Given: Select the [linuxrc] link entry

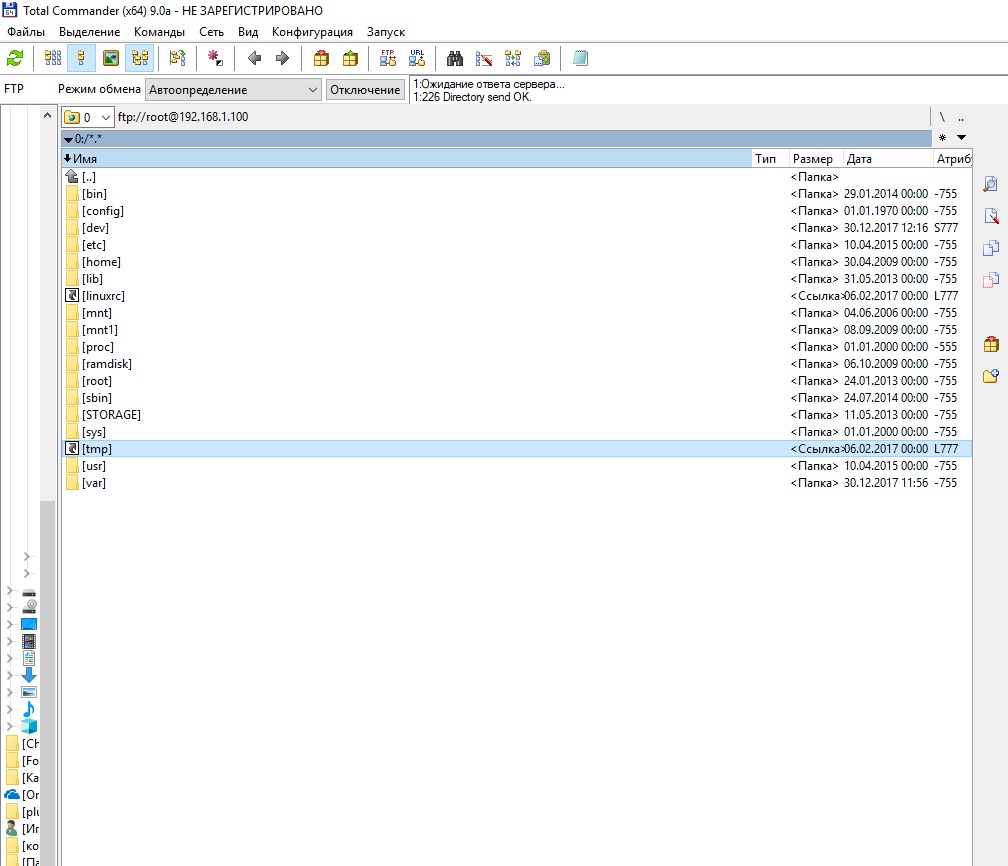Looking at the screenshot, I should click(x=517, y=296).
